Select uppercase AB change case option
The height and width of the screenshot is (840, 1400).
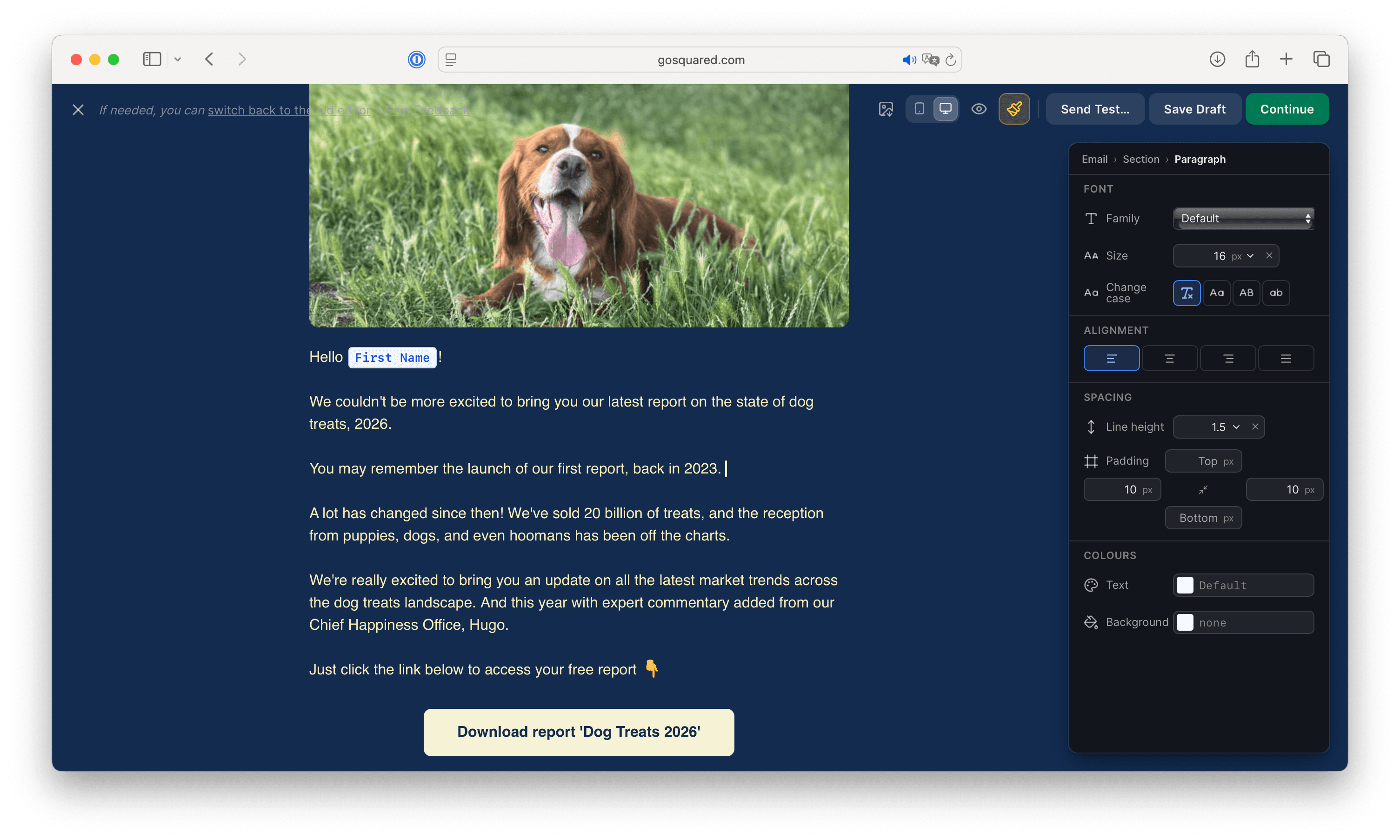click(x=1246, y=293)
